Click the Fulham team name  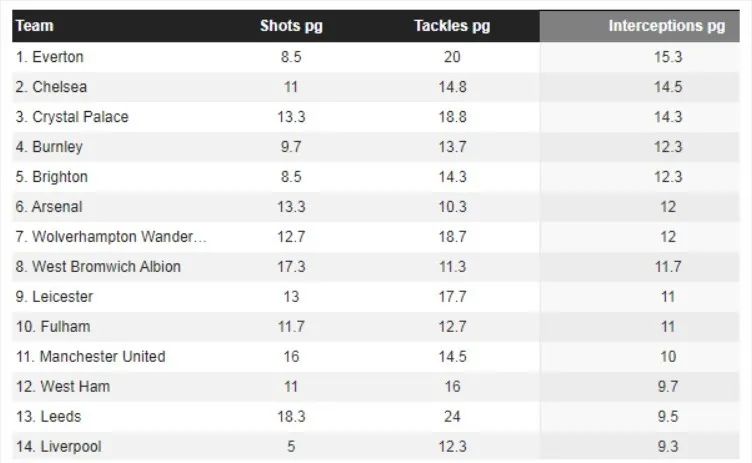click(65, 327)
